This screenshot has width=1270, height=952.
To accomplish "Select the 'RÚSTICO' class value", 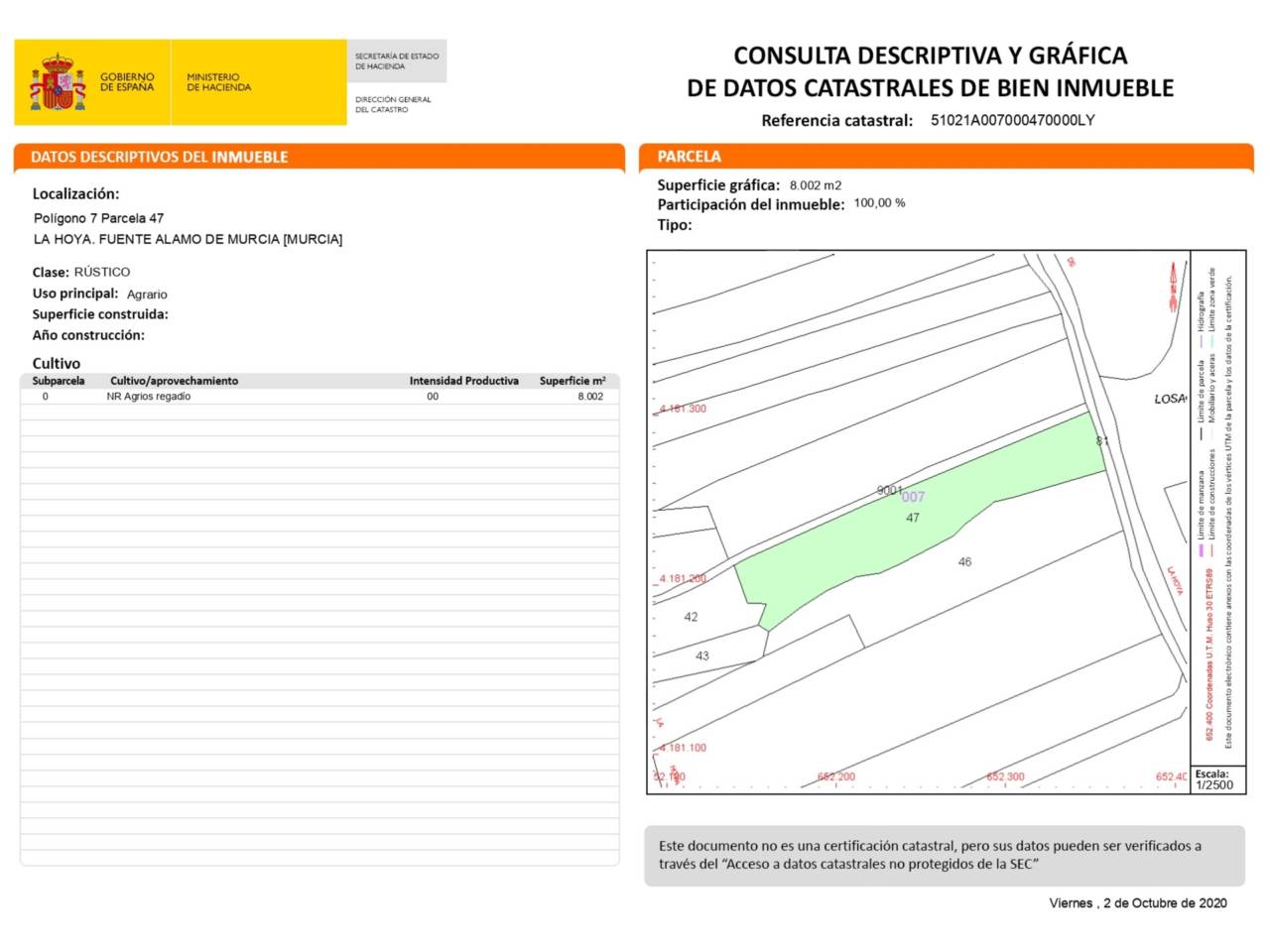I will click(102, 272).
